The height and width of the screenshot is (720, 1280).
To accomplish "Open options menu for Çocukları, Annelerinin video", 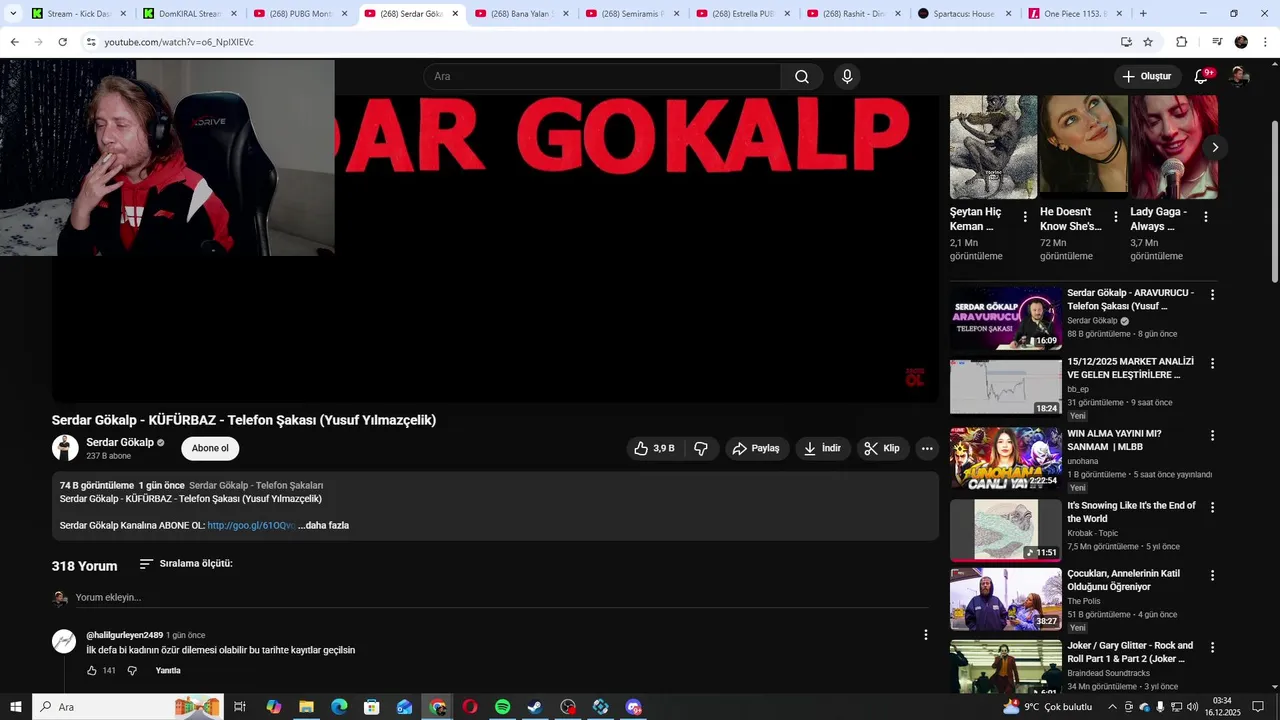I will (x=1212, y=576).
